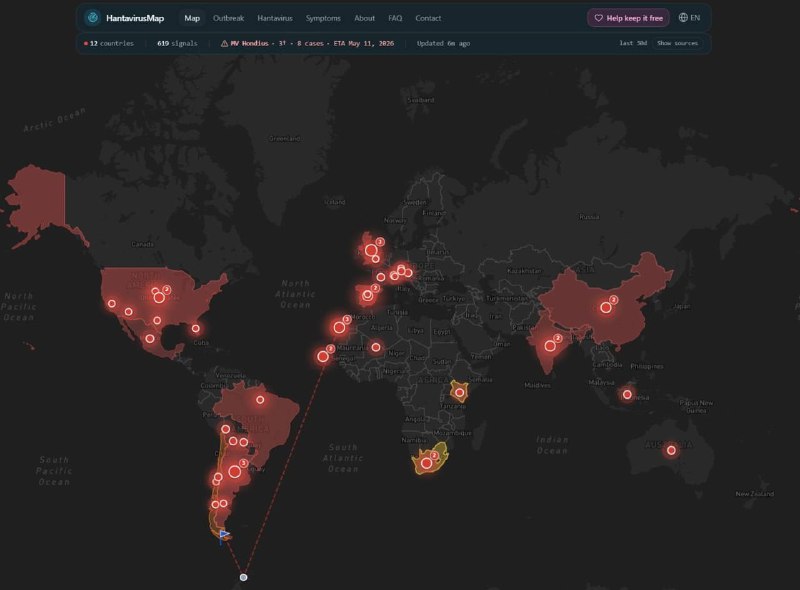The width and height of the screenshot is (800, 590).
Task: Open the Outbreak tab
Action: click(x=228, y=18)
